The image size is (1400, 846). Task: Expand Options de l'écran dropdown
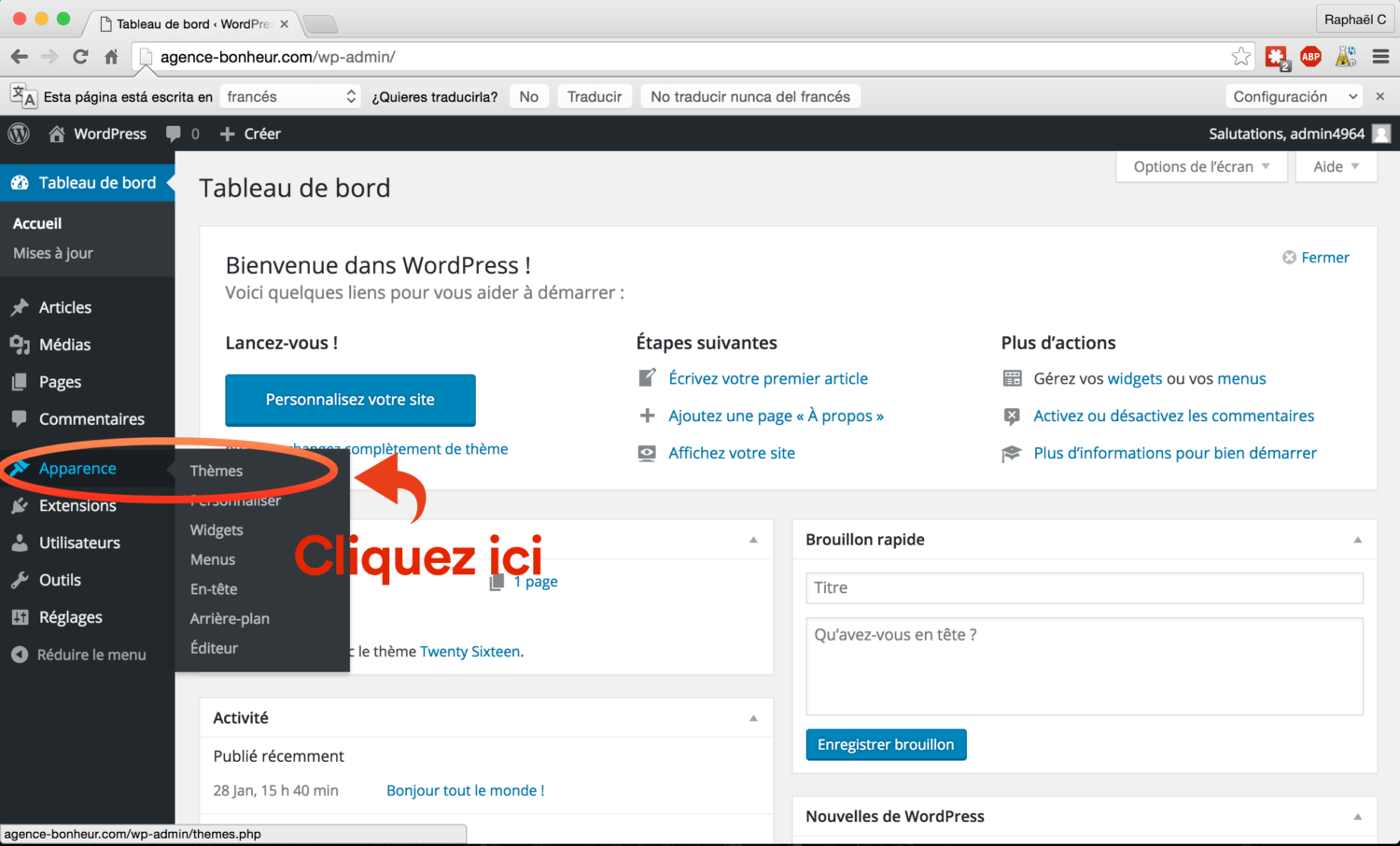1201,166
